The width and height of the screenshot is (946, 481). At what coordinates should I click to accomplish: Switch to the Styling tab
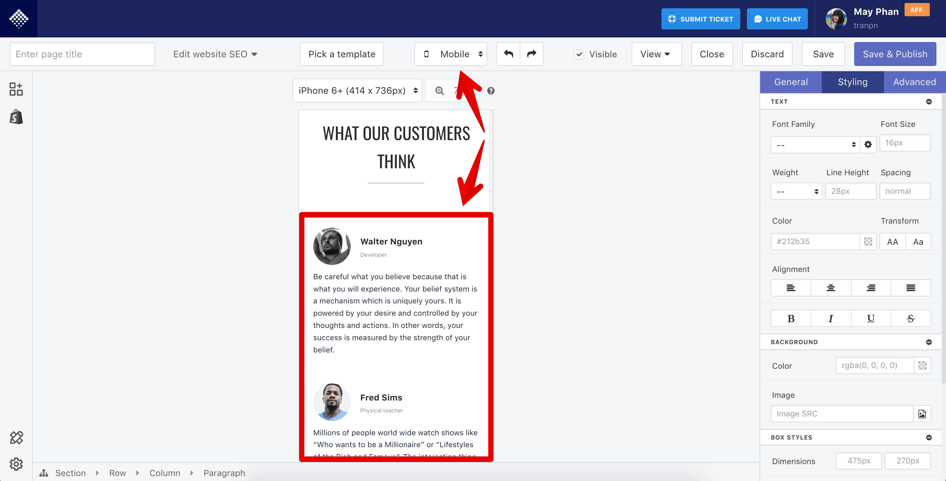tap(852, 82)
